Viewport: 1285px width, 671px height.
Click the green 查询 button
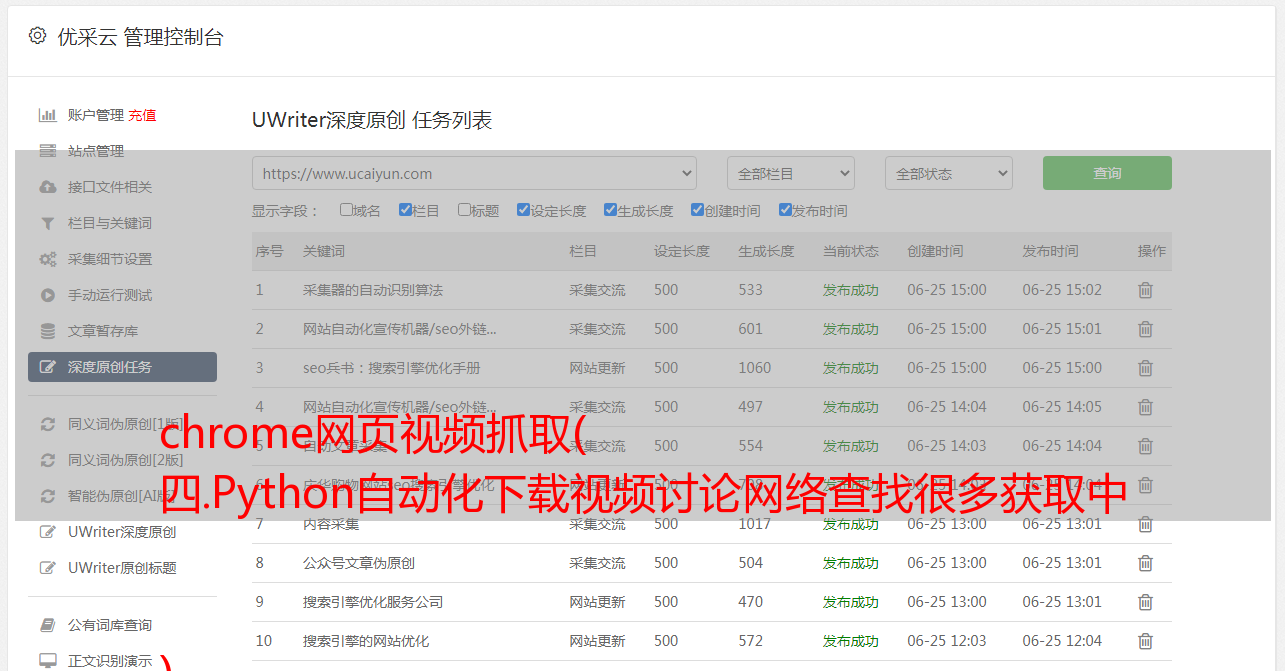1106,173
